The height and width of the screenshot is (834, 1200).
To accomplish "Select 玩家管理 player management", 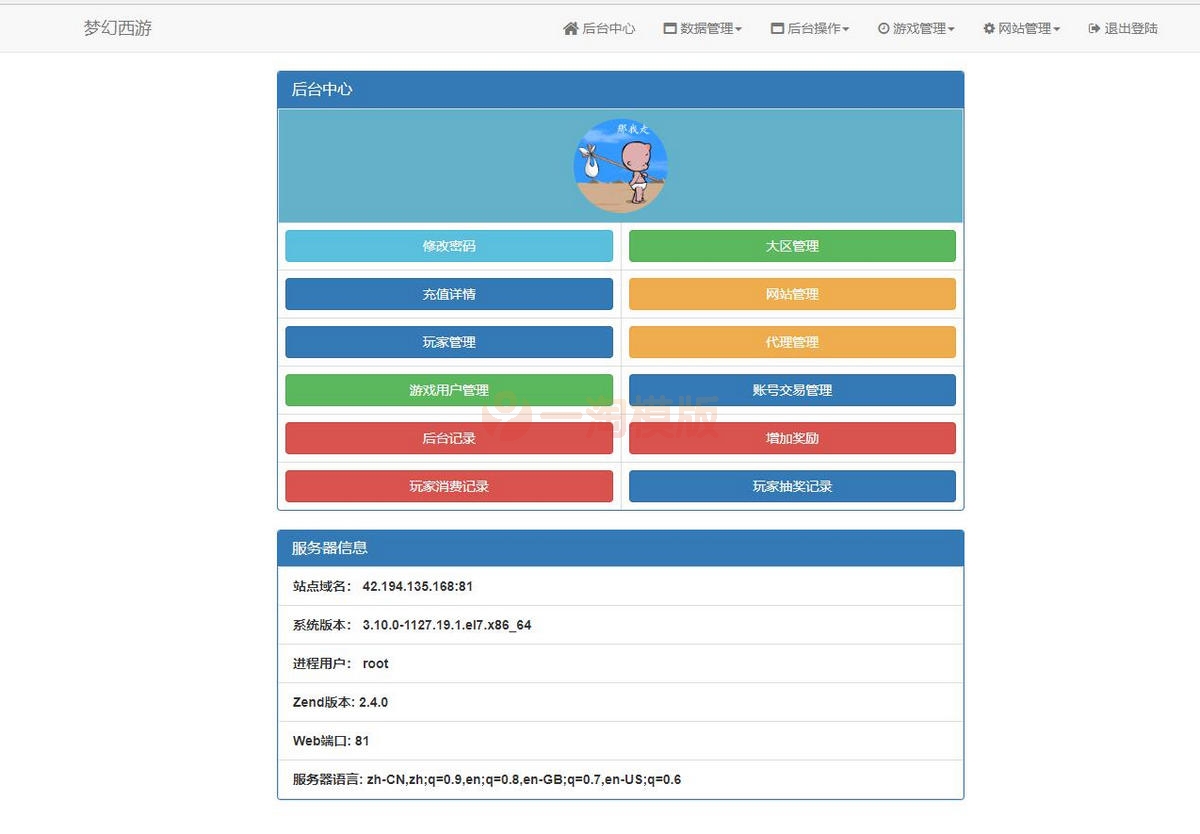I will pos(448,341).
